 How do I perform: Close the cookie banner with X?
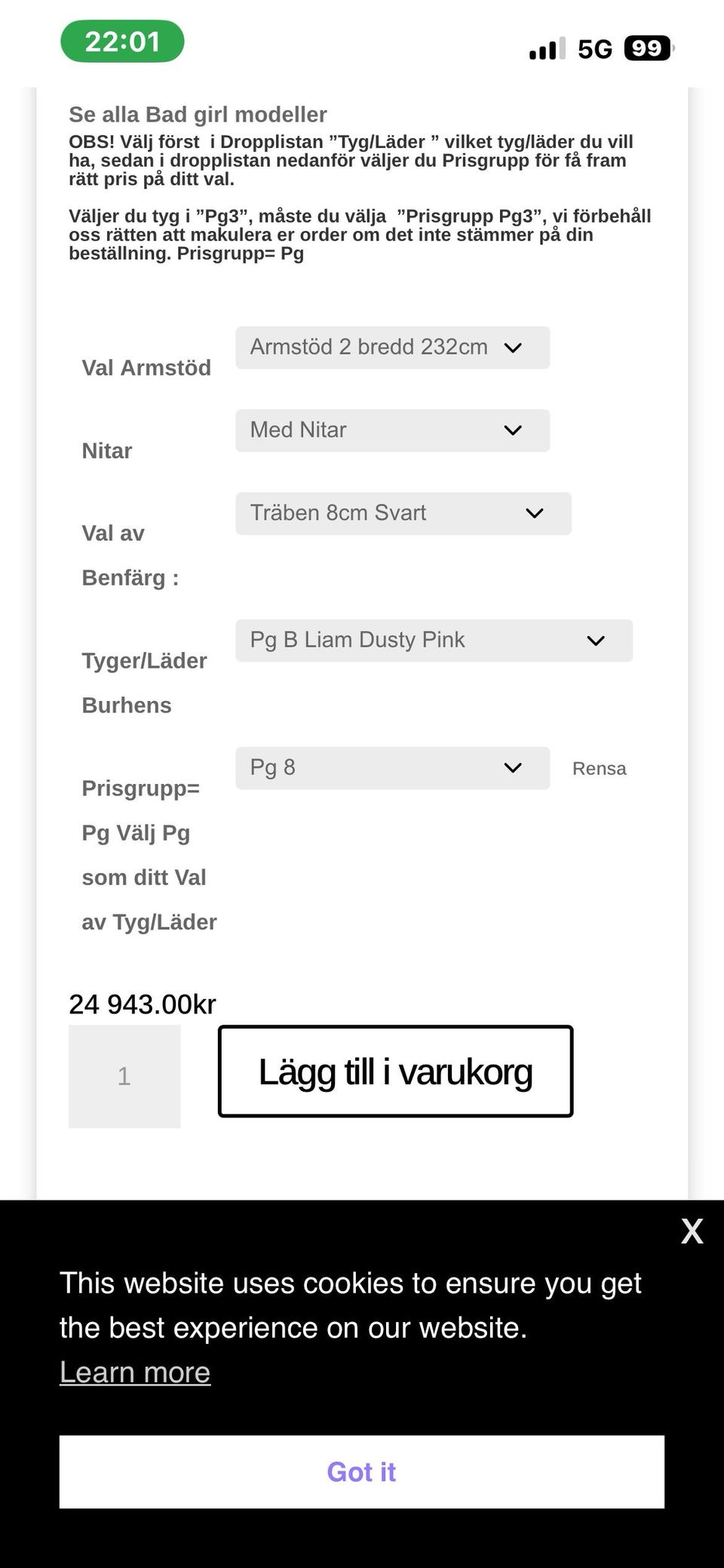tap(692, 1231)
